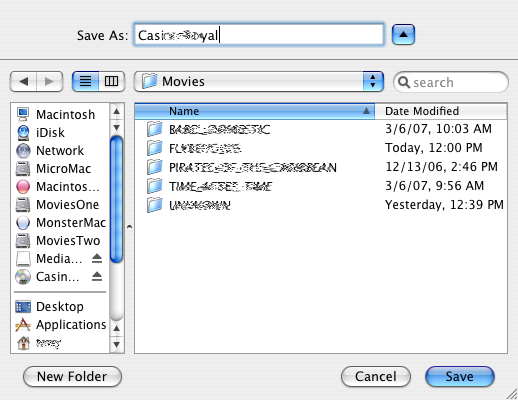Click the sidebar vertical scrollbar thumb

pos(117,199)
